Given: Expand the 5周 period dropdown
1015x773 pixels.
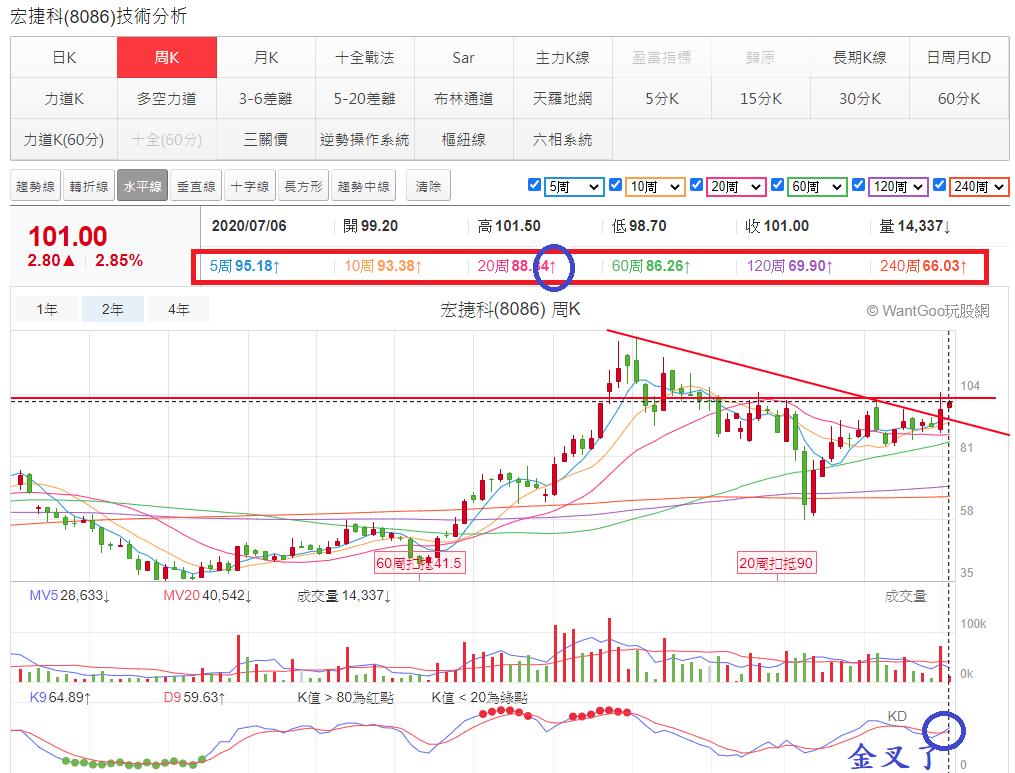Looking at the screenshot, I should [574, 187].
